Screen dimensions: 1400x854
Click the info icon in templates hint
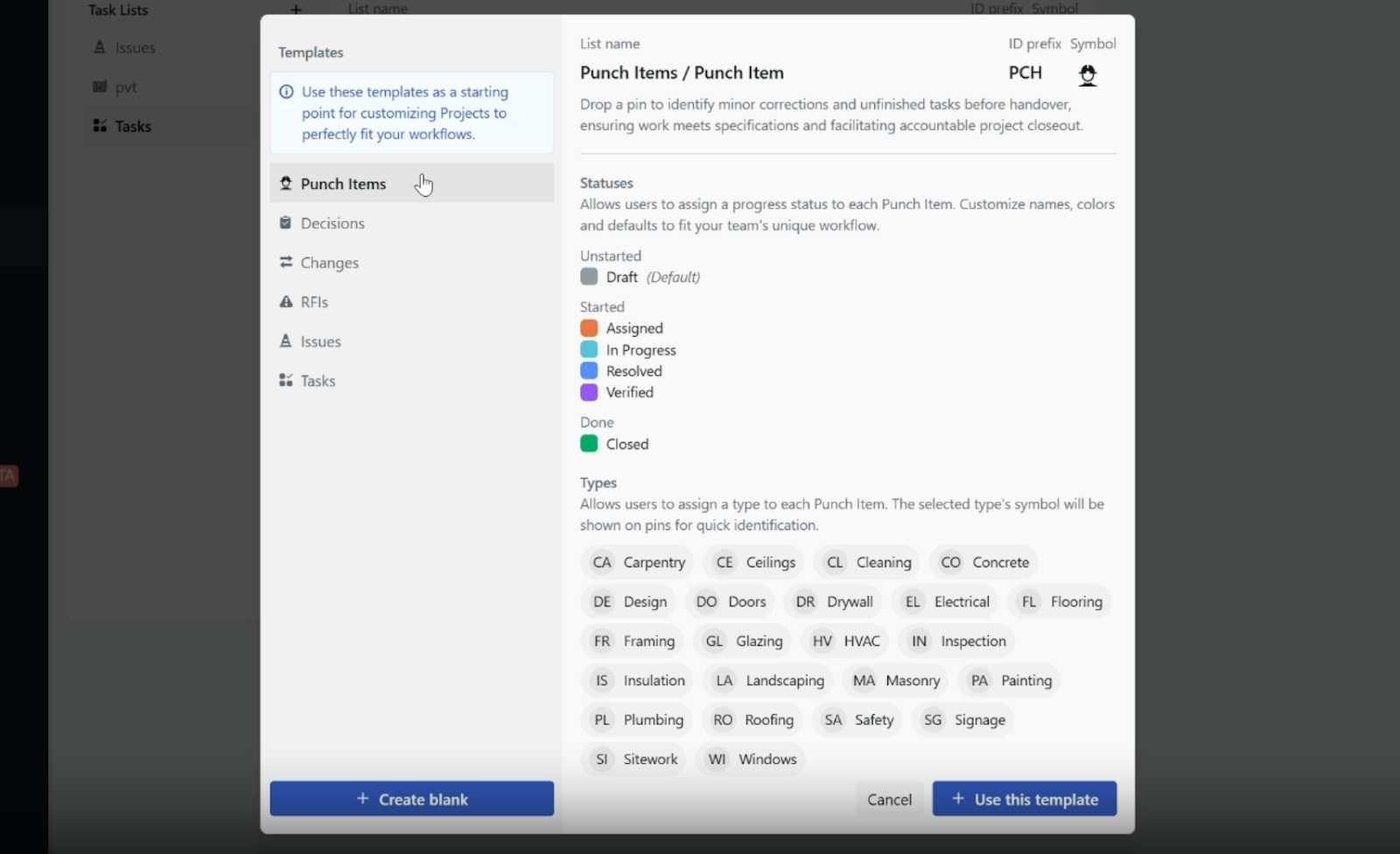pyautogui.click(x=286, y=92)
